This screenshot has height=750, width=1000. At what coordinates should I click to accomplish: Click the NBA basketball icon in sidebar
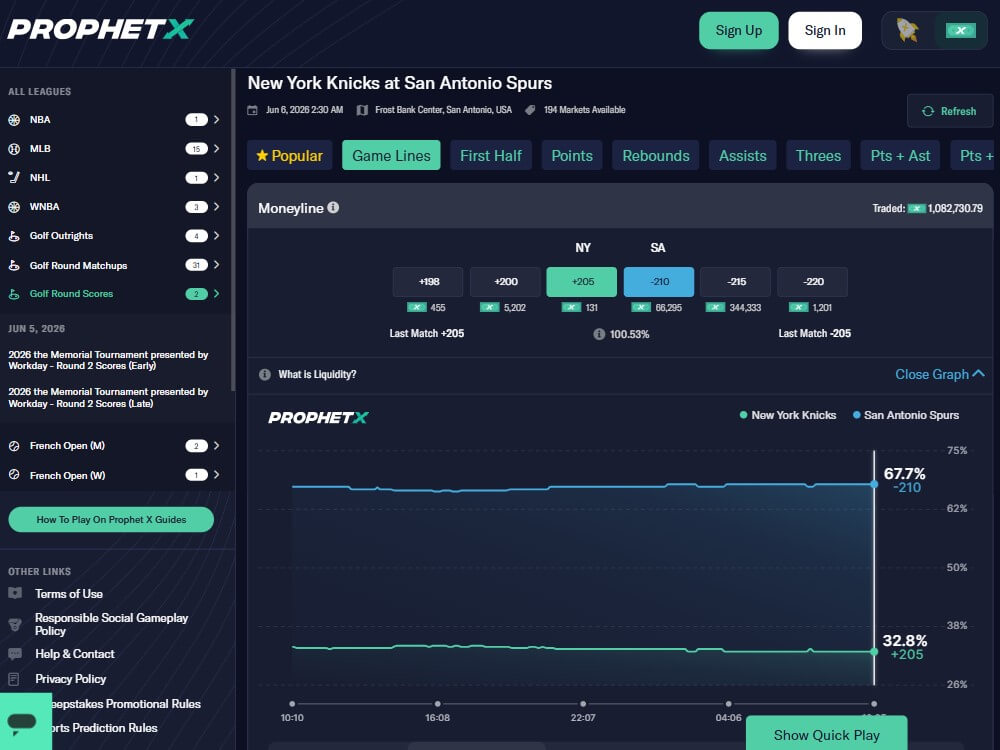coord(14,120)
